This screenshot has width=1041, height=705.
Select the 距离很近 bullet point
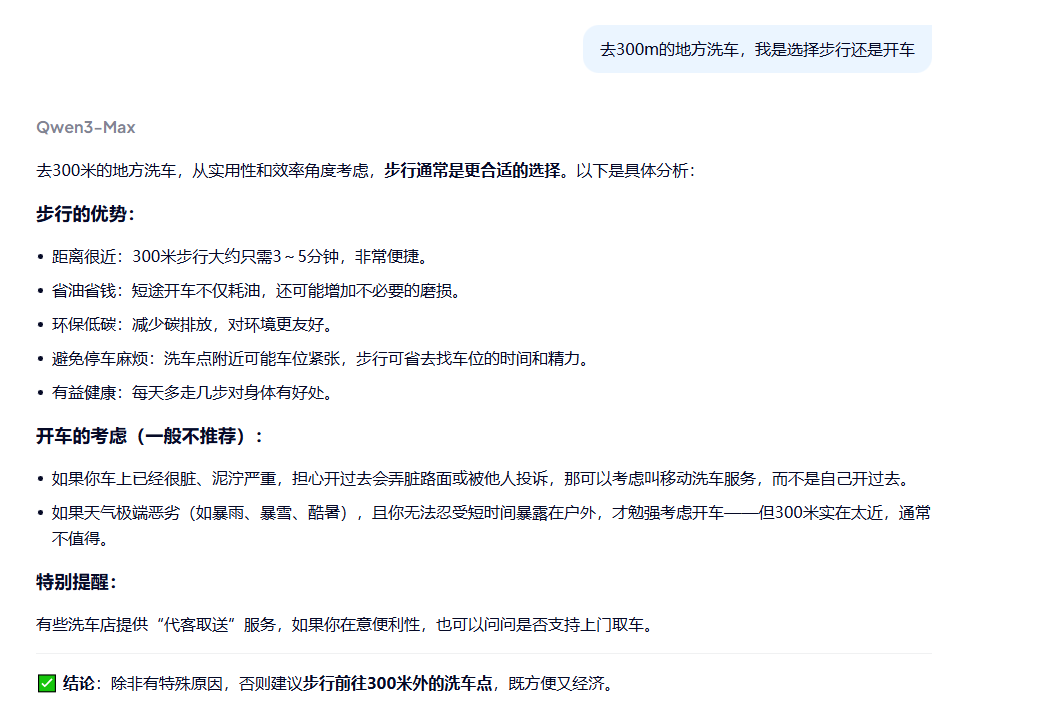tap(240, 256)
